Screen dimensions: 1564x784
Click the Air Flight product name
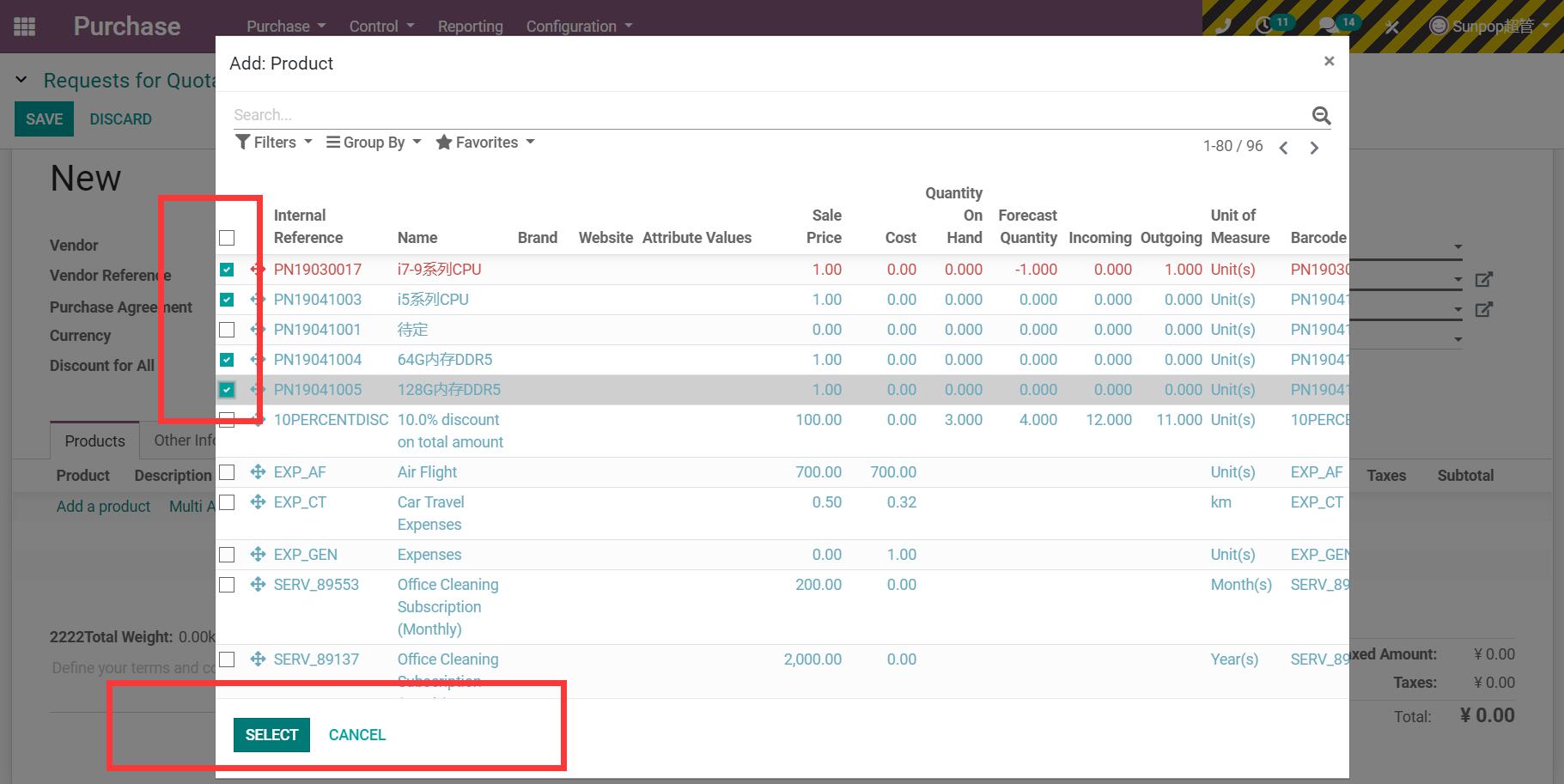[427, 472]
